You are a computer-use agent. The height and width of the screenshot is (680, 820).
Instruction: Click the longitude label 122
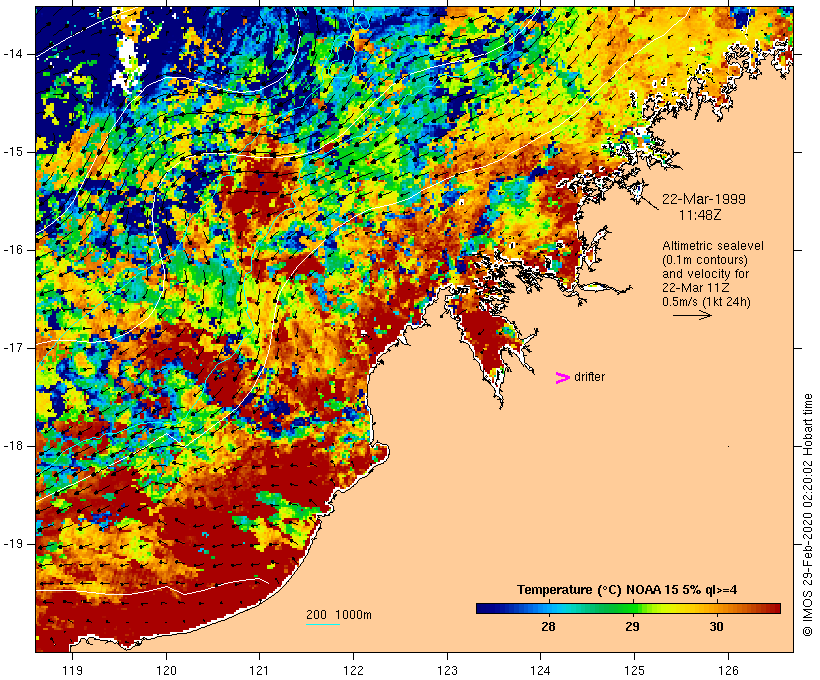tap(354, 670)
